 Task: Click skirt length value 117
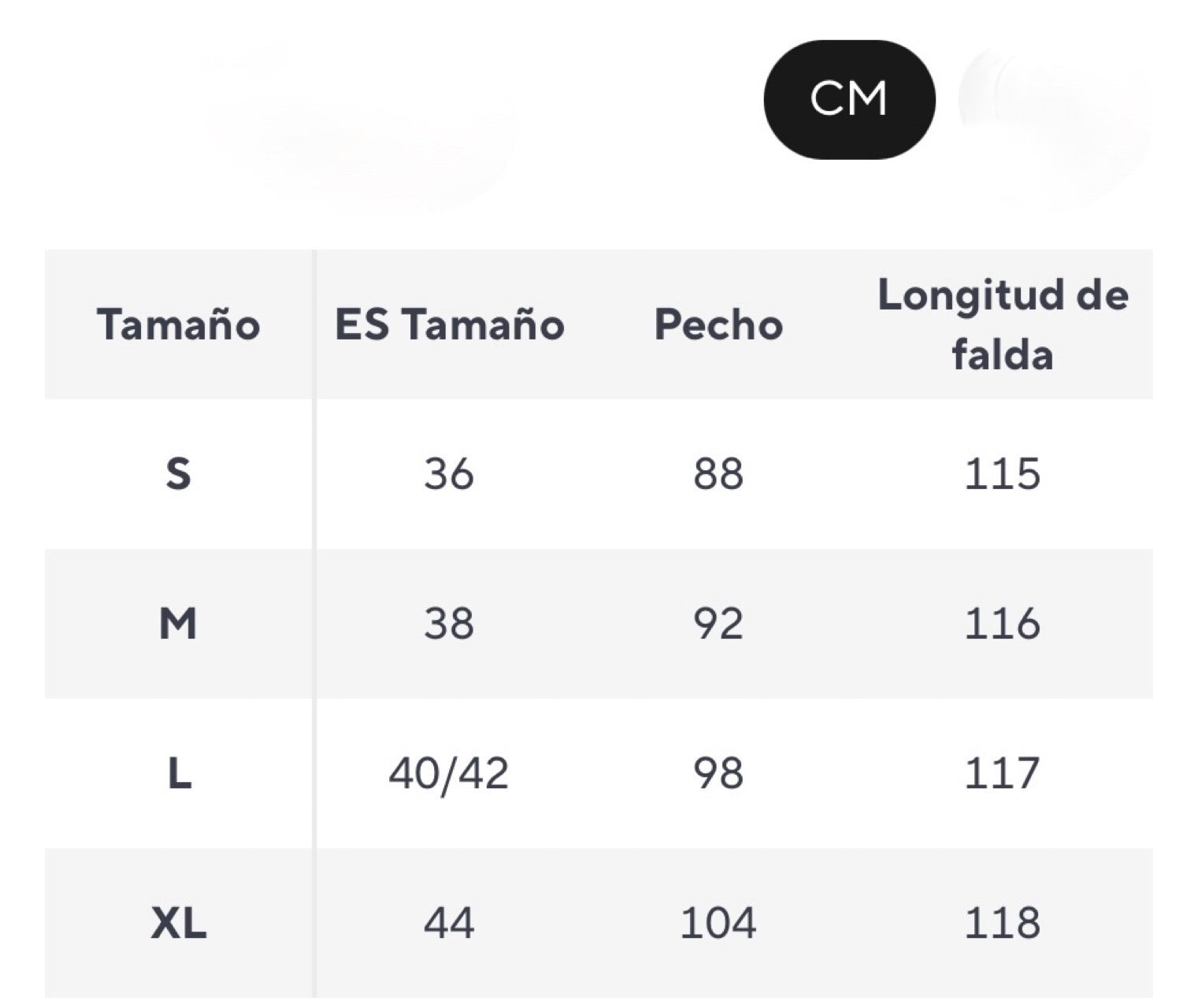coord(1003,773)
